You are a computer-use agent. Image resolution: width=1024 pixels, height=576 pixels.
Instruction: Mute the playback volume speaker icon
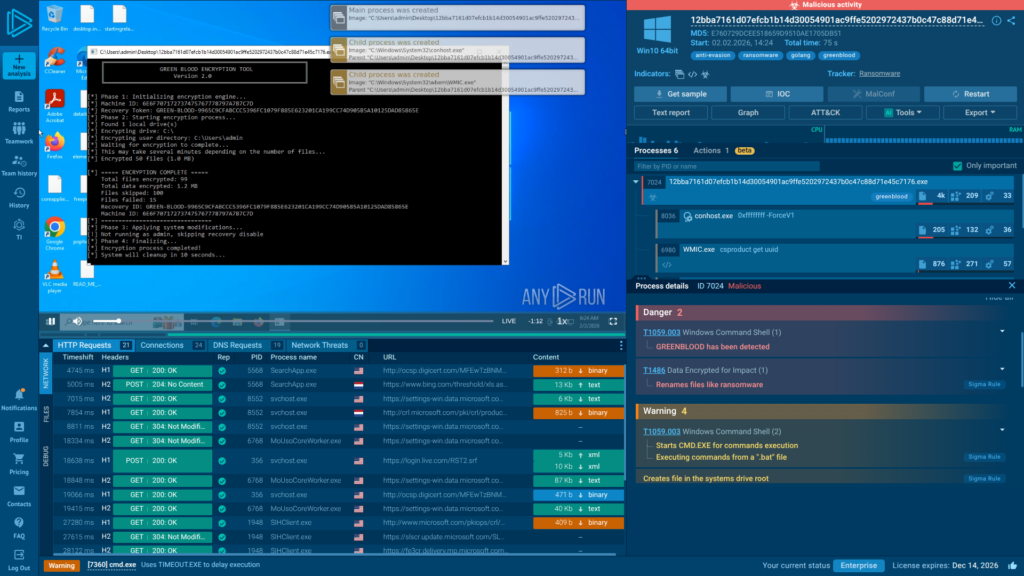coord(76,321)
